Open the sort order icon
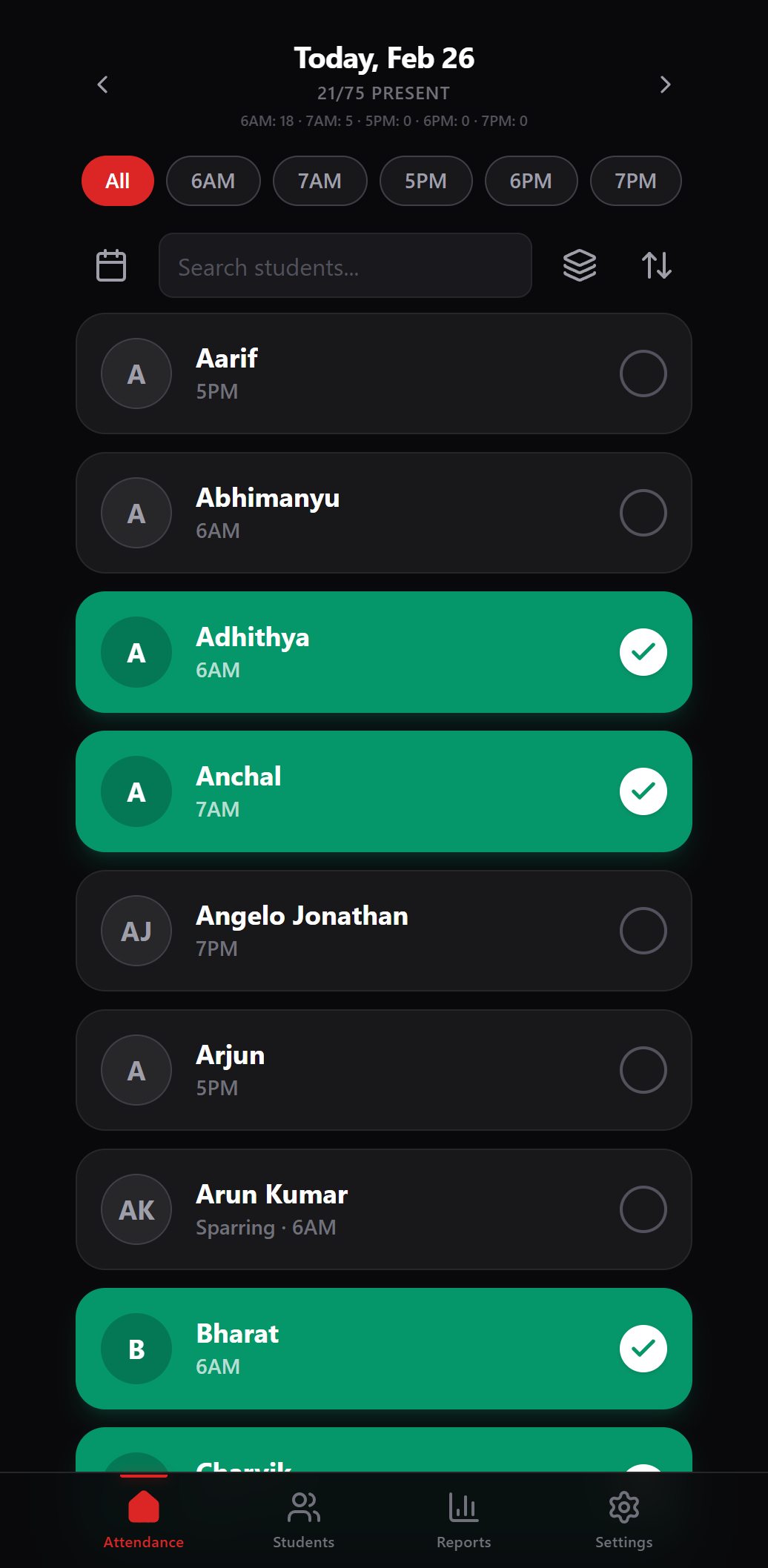The height and width of the screenshot is (1568, 768). (657, 265)
